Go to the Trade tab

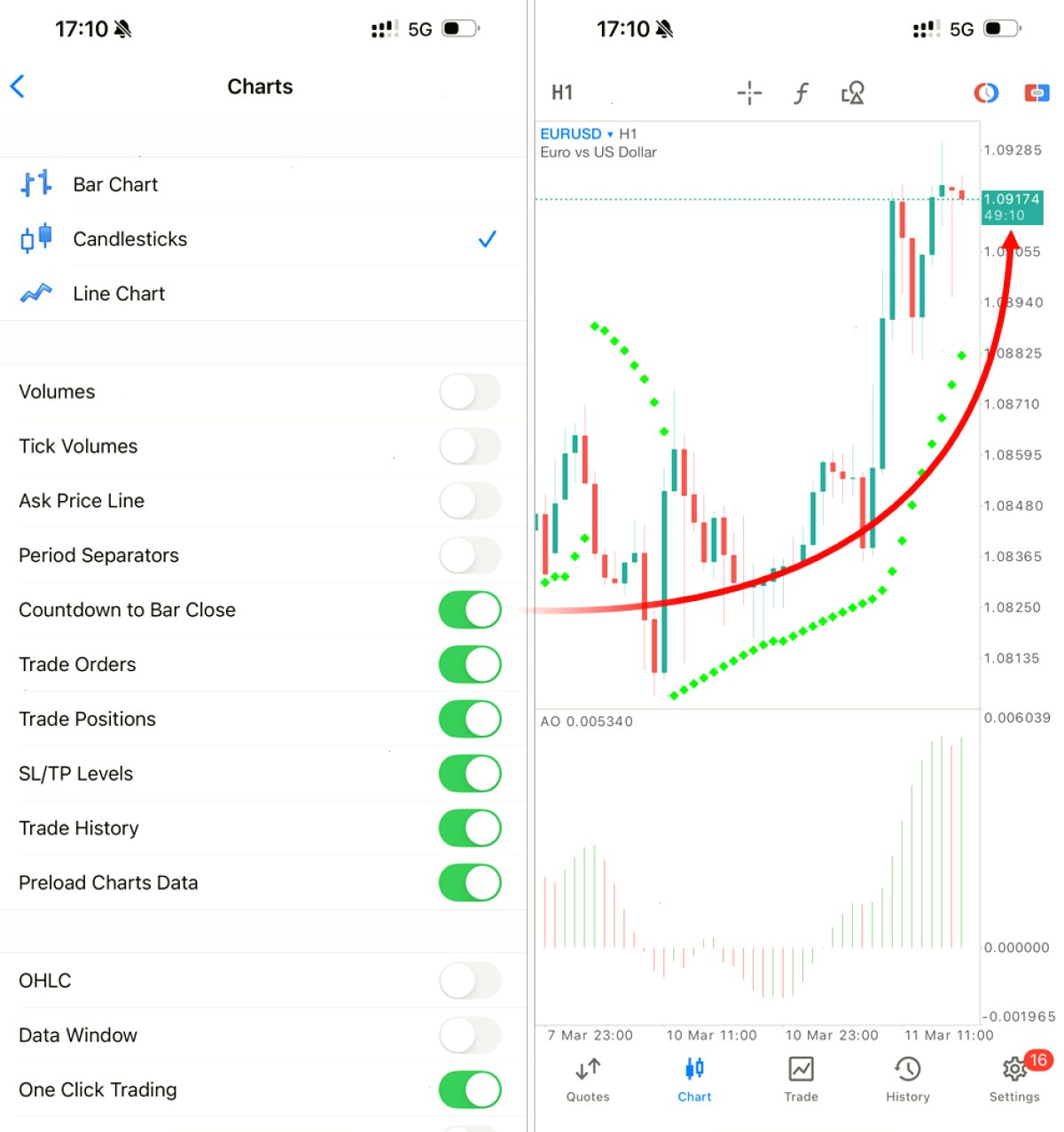click(801, 1080)
